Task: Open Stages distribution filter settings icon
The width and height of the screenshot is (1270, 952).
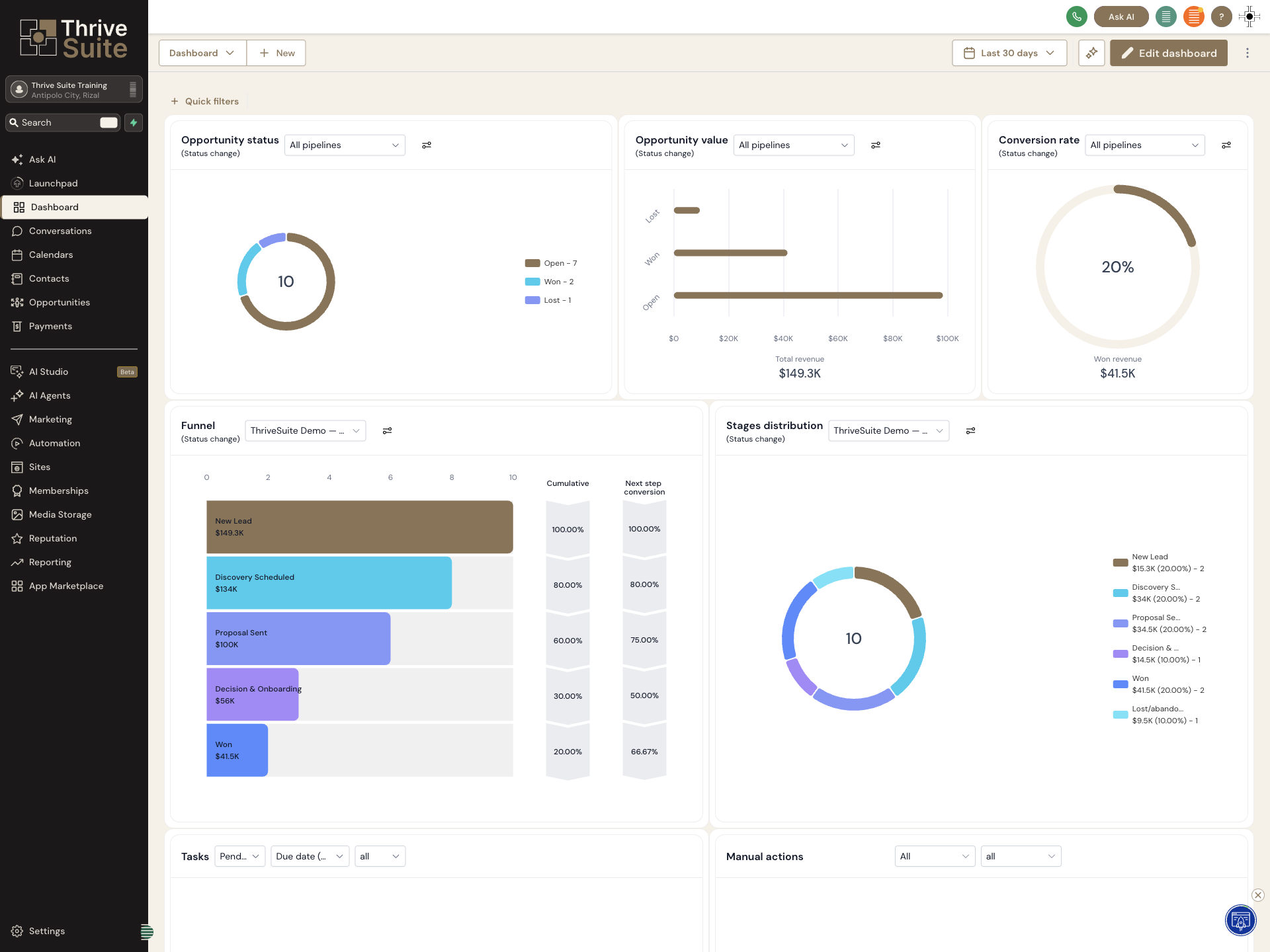Action: click(971, 431)
